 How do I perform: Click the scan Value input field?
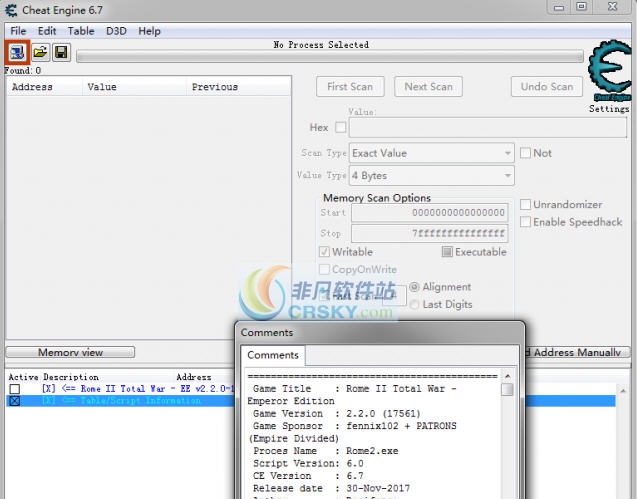coord(488,128)
